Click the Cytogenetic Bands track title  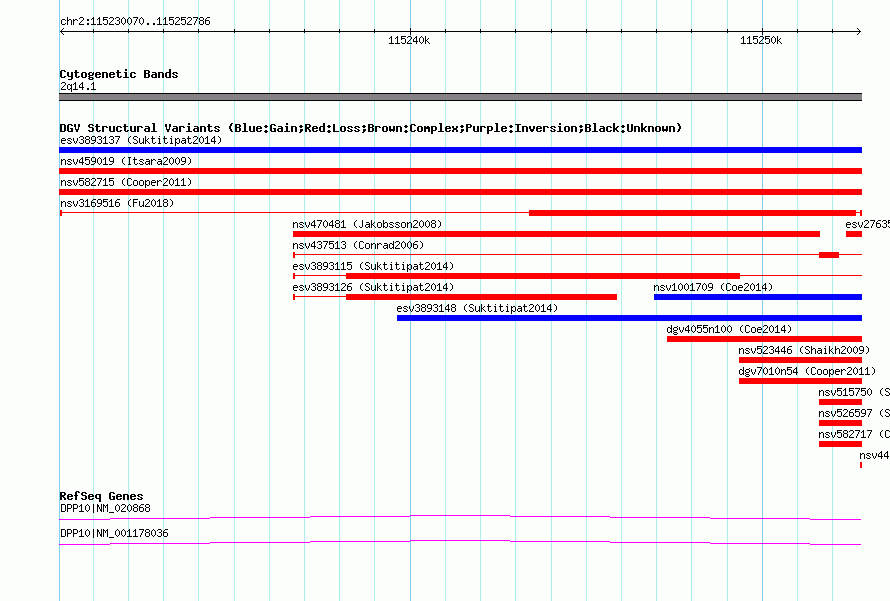[119, 74]
